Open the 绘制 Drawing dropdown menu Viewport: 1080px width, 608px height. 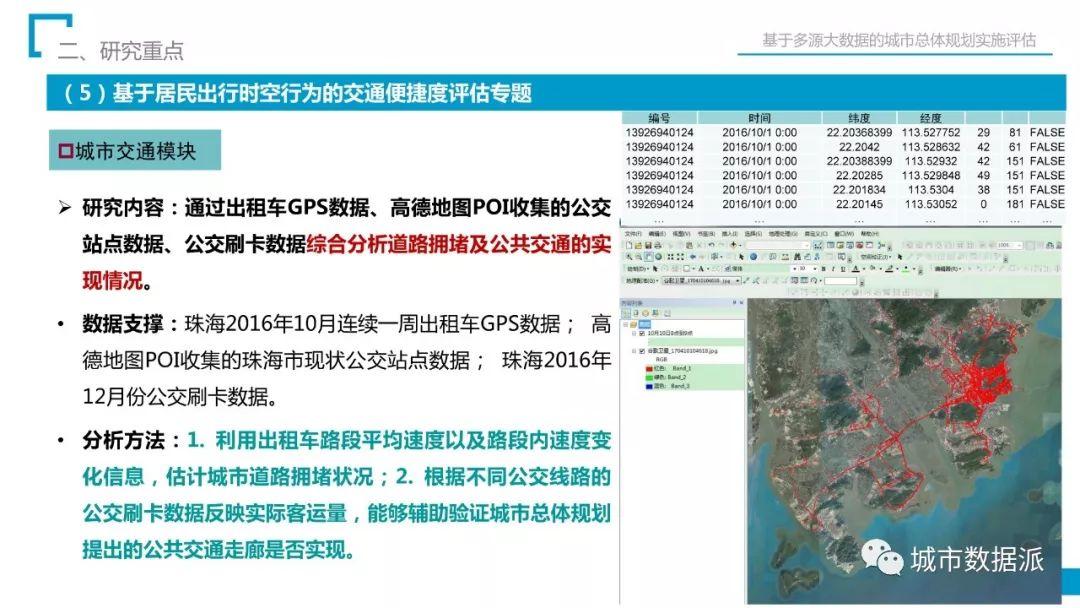pos(638,269)
